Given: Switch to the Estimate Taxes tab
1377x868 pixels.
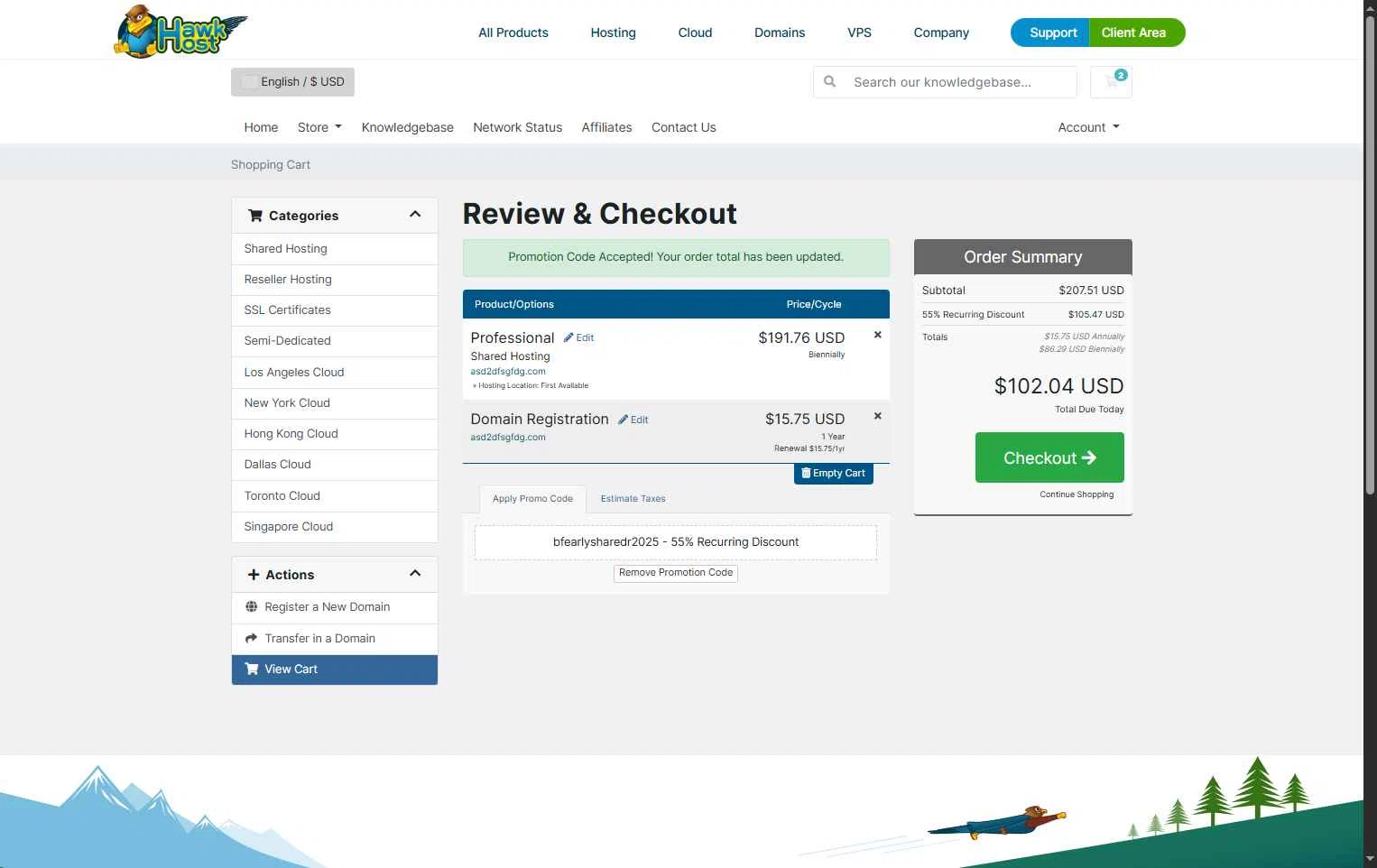Looking at the screenshot, I should pos(633,499).
